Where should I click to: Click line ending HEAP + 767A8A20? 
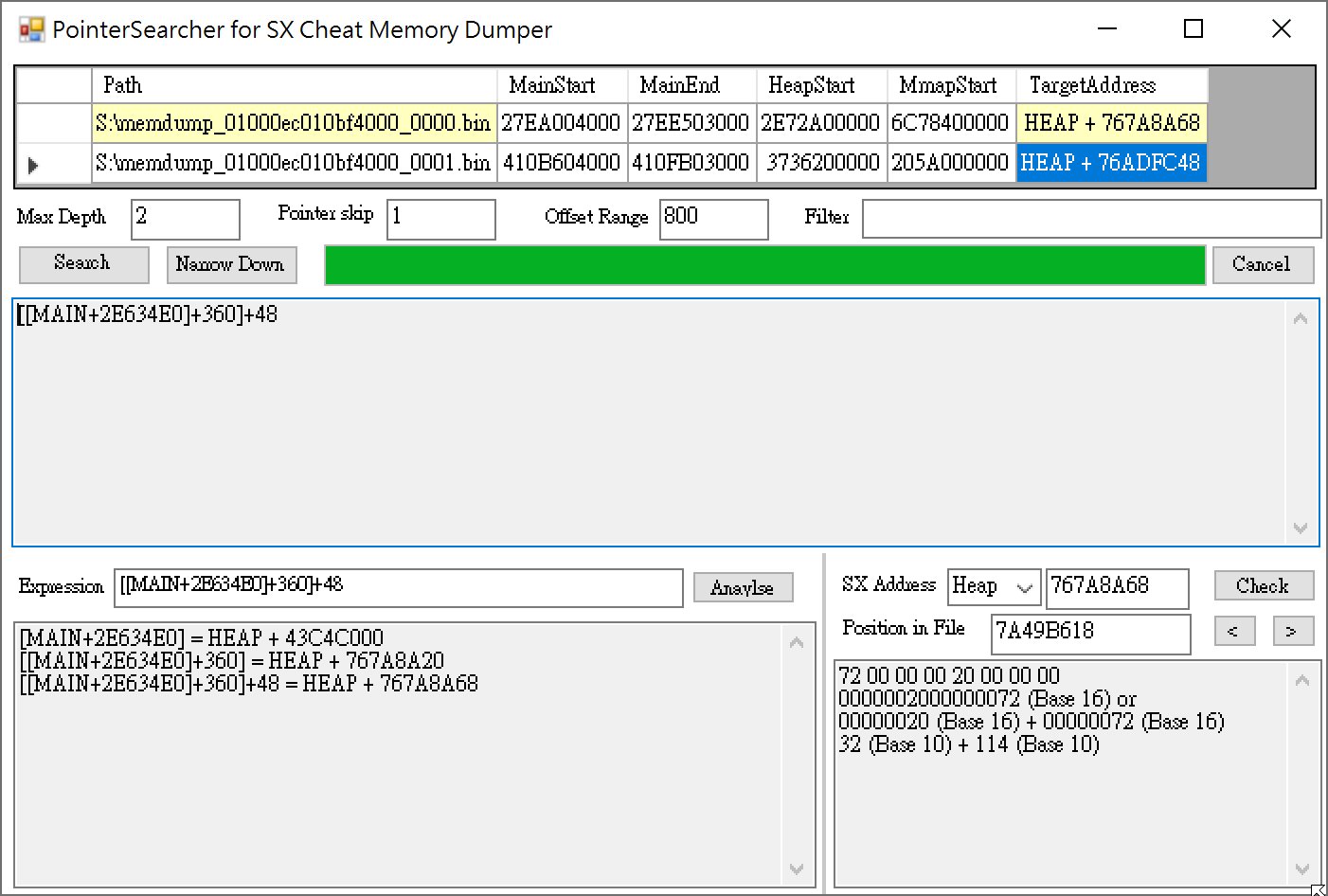232,661
